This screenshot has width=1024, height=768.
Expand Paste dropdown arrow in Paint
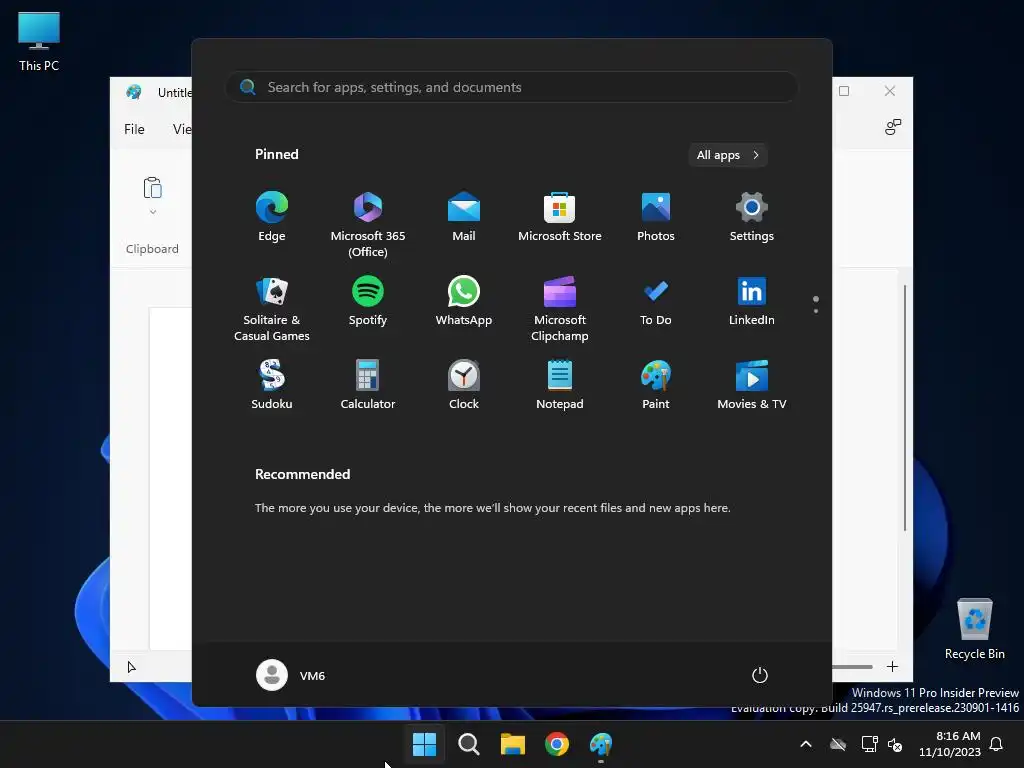pos(153,212)
